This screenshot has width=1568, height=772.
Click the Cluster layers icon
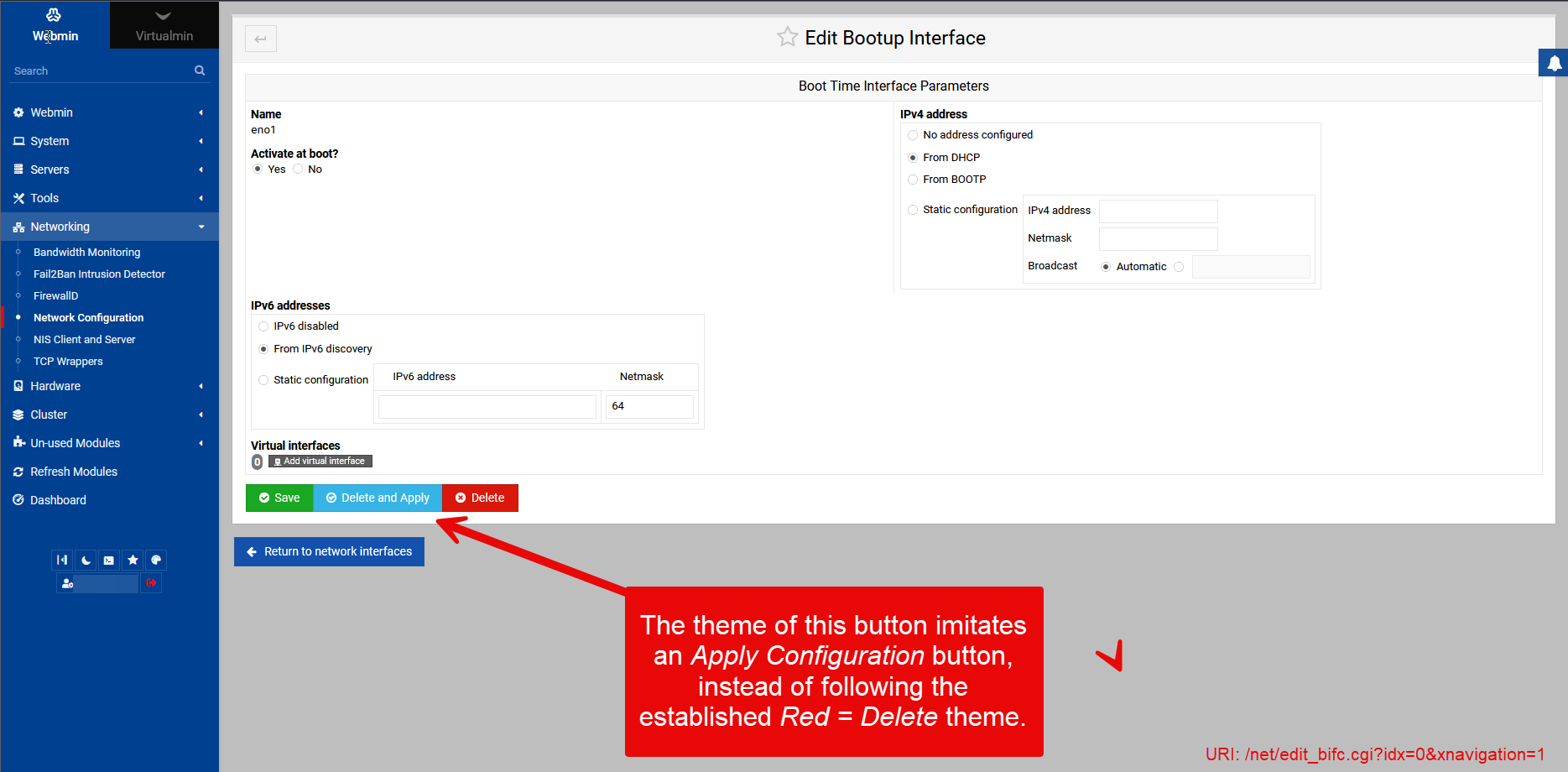(18, 415)
